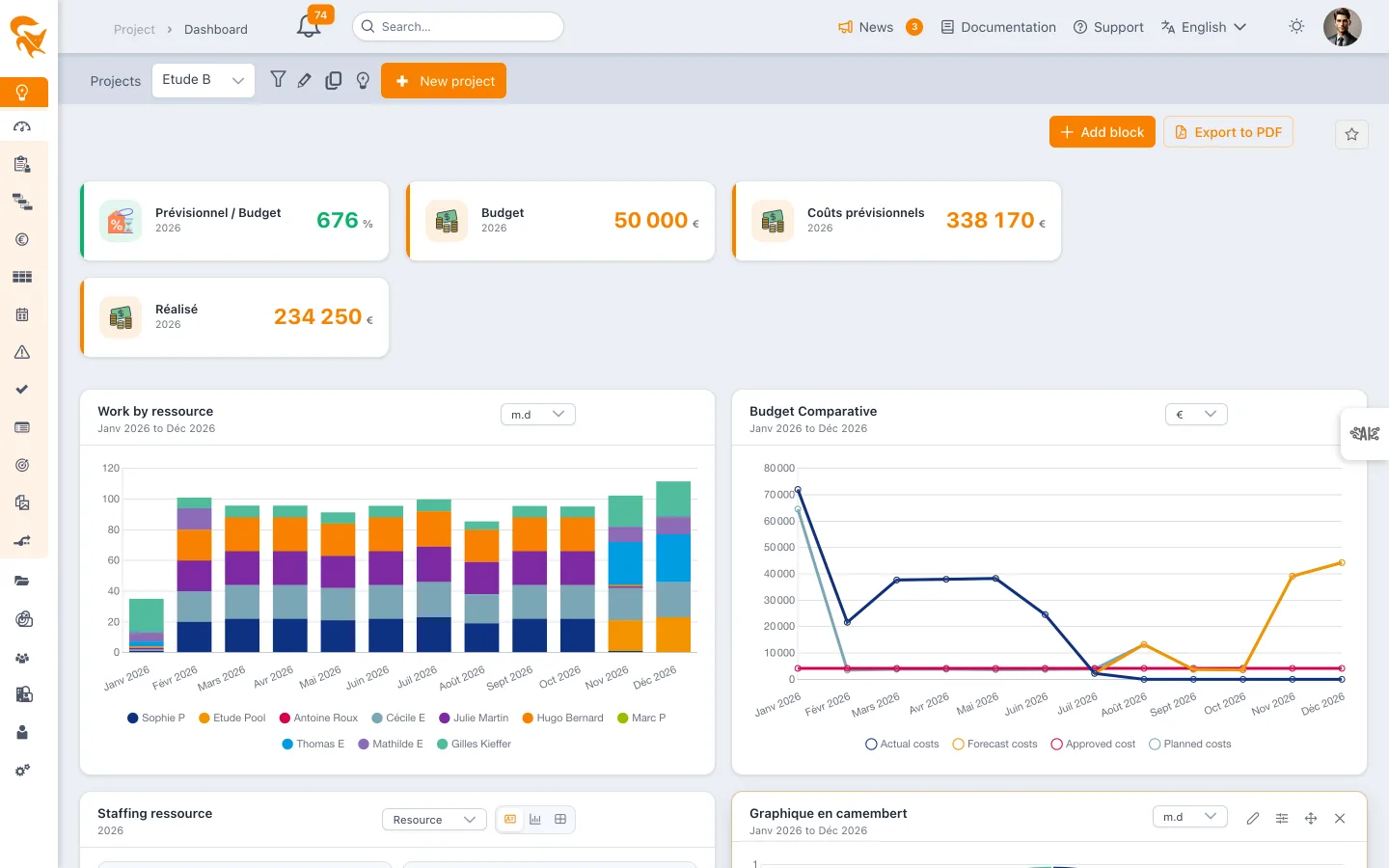Click the Export to PDF button
1389x868 pixels.
(x=1228, y=132)
